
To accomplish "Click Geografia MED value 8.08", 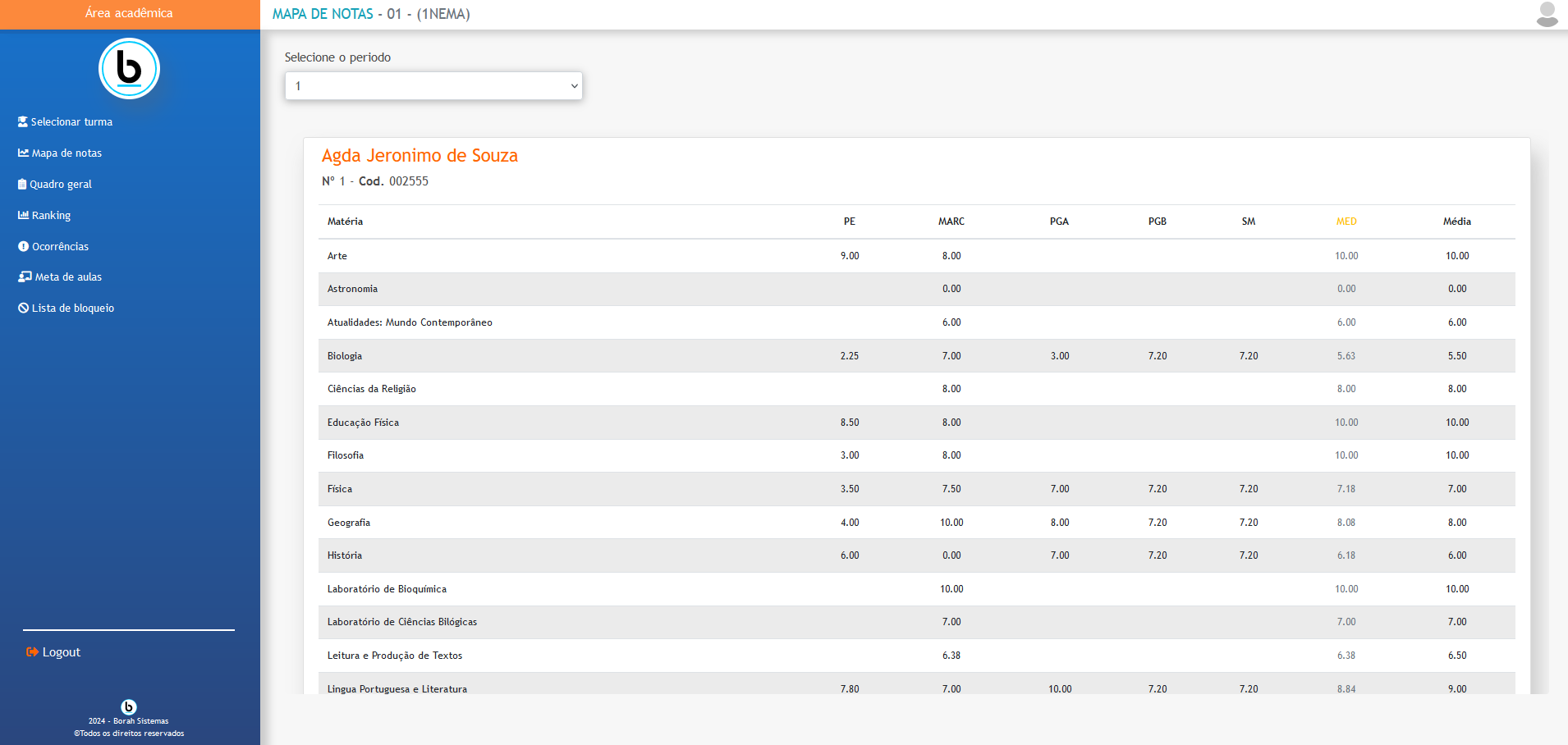I will [x=1346, y=523].
